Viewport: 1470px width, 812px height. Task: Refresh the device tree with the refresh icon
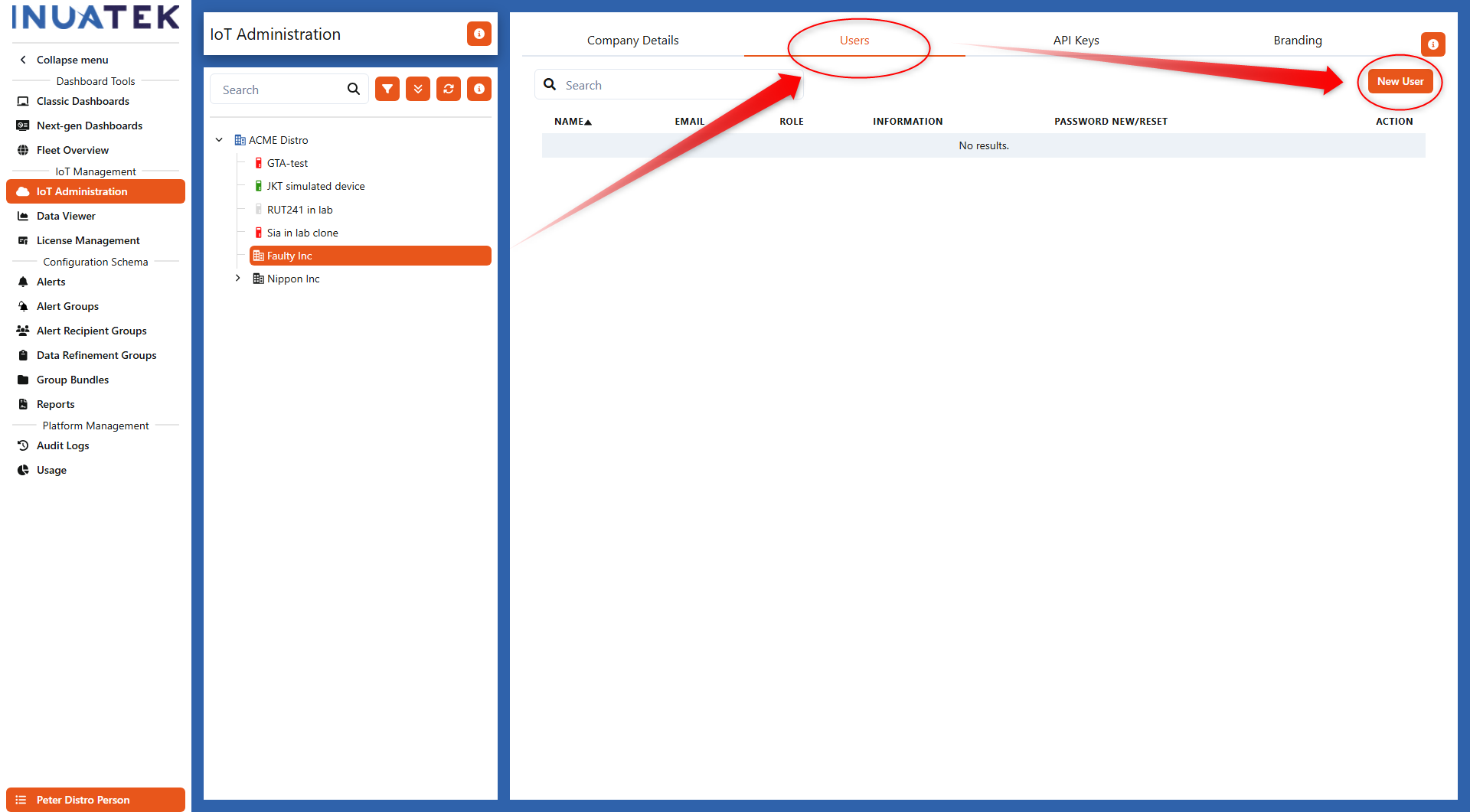click(x=448, y=88)
